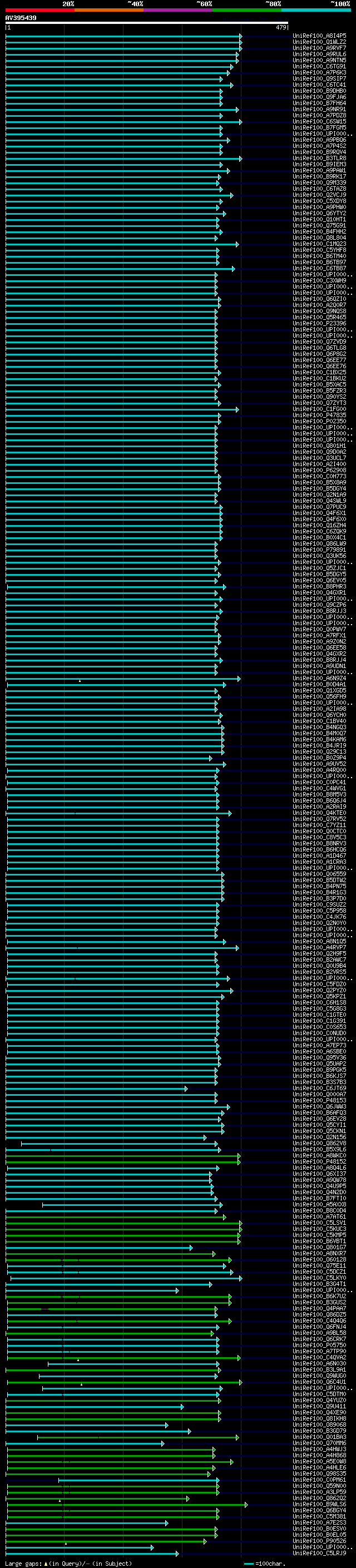Select label UniRef100_Q10HT1
The image size is (356, 1568).
[x=319, y=220]
